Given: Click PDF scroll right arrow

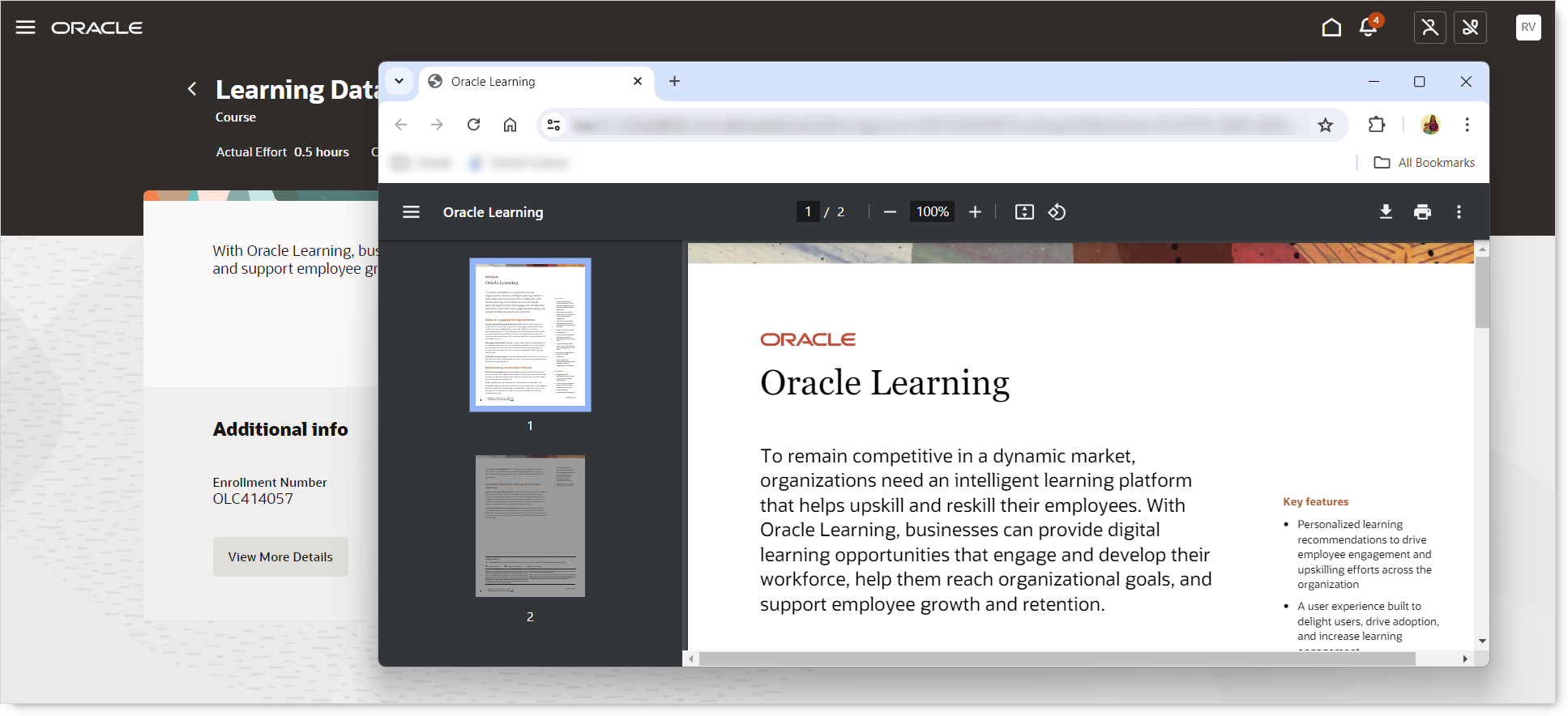Looking at the screenshot, I should (x=1465, y=659).
